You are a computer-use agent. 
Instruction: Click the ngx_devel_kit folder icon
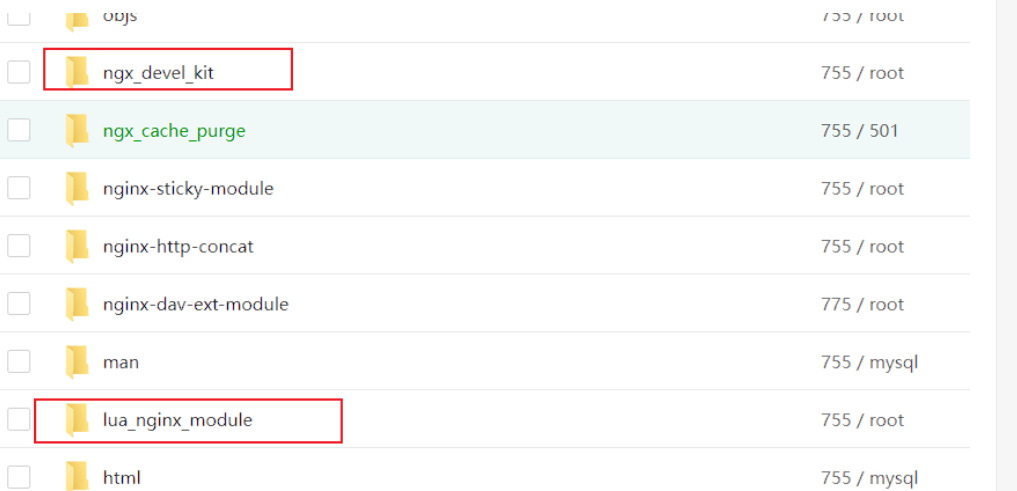click(77, 72)
